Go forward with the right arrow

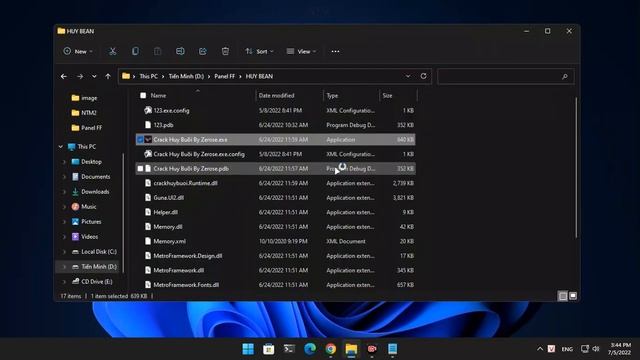[x=80, y=76]
